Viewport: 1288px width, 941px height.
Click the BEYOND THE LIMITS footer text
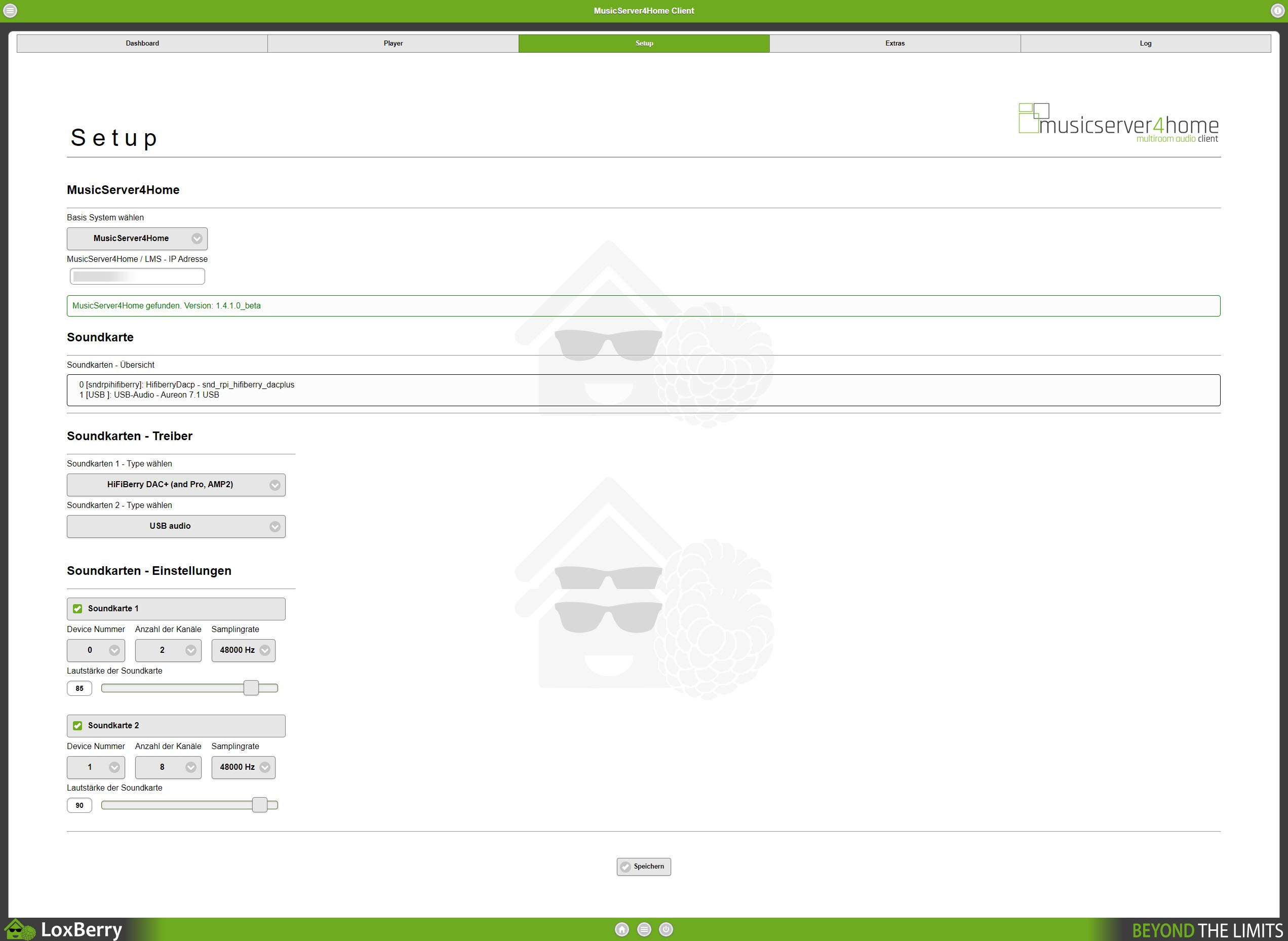coord(1207,930)
